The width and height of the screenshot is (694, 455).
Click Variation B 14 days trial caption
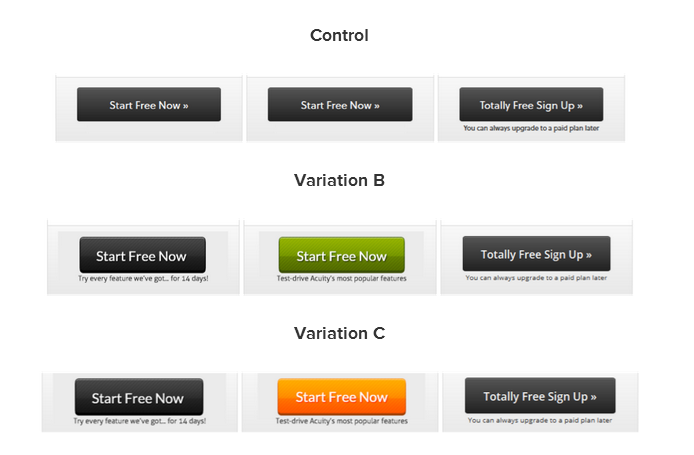pos(143,278)
